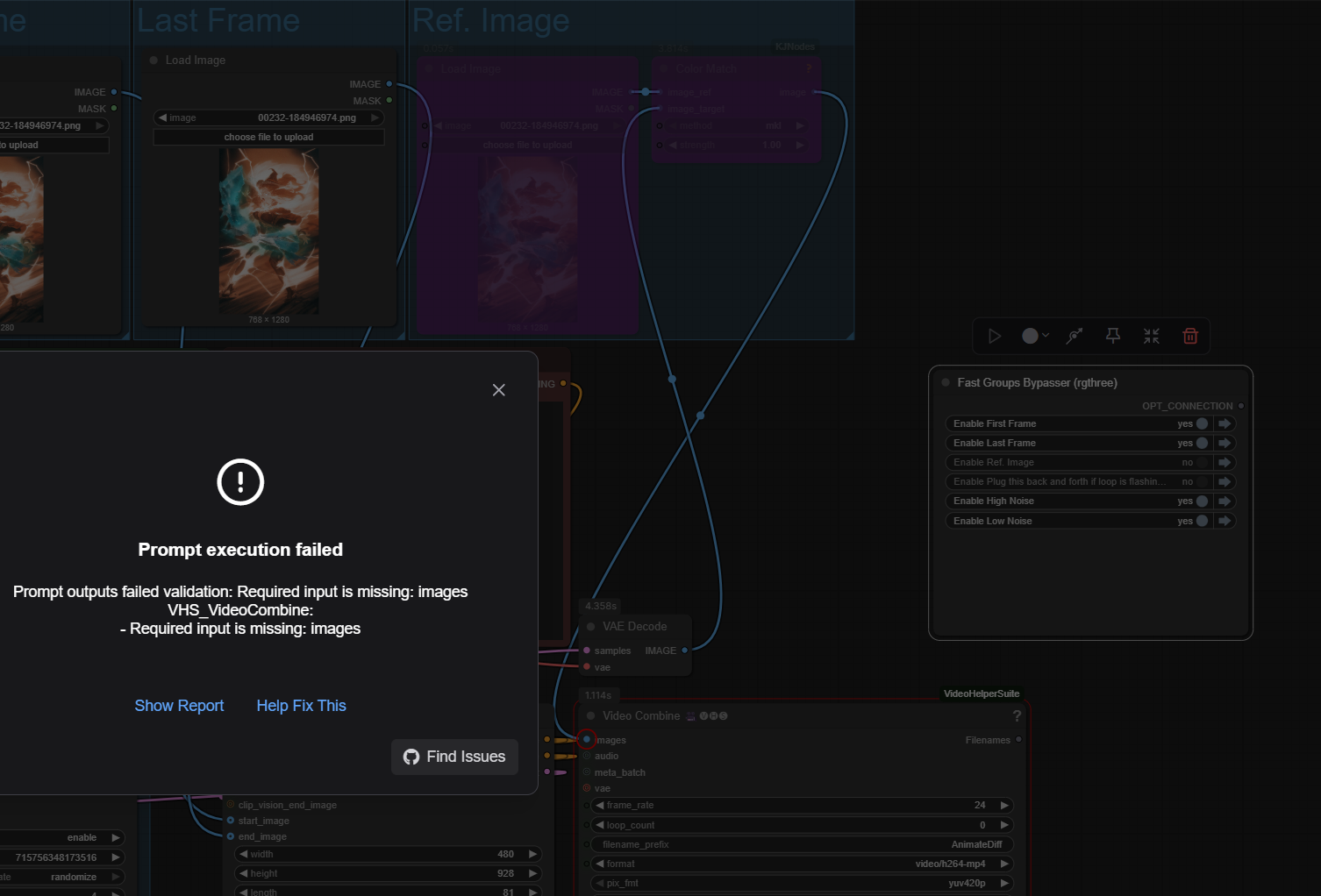The height and width of the screenshot is (896, 1321).
Task: Toggle Enable High Noise switch
Action: click(1202, 501)
